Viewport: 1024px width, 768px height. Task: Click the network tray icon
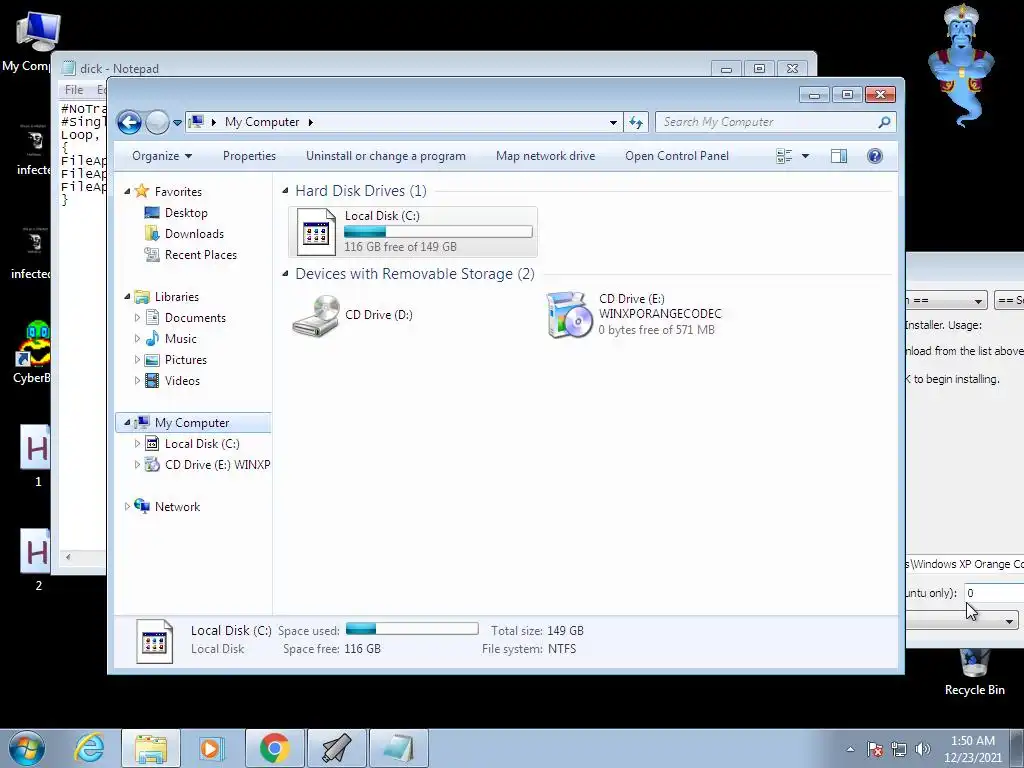[899, 749]
